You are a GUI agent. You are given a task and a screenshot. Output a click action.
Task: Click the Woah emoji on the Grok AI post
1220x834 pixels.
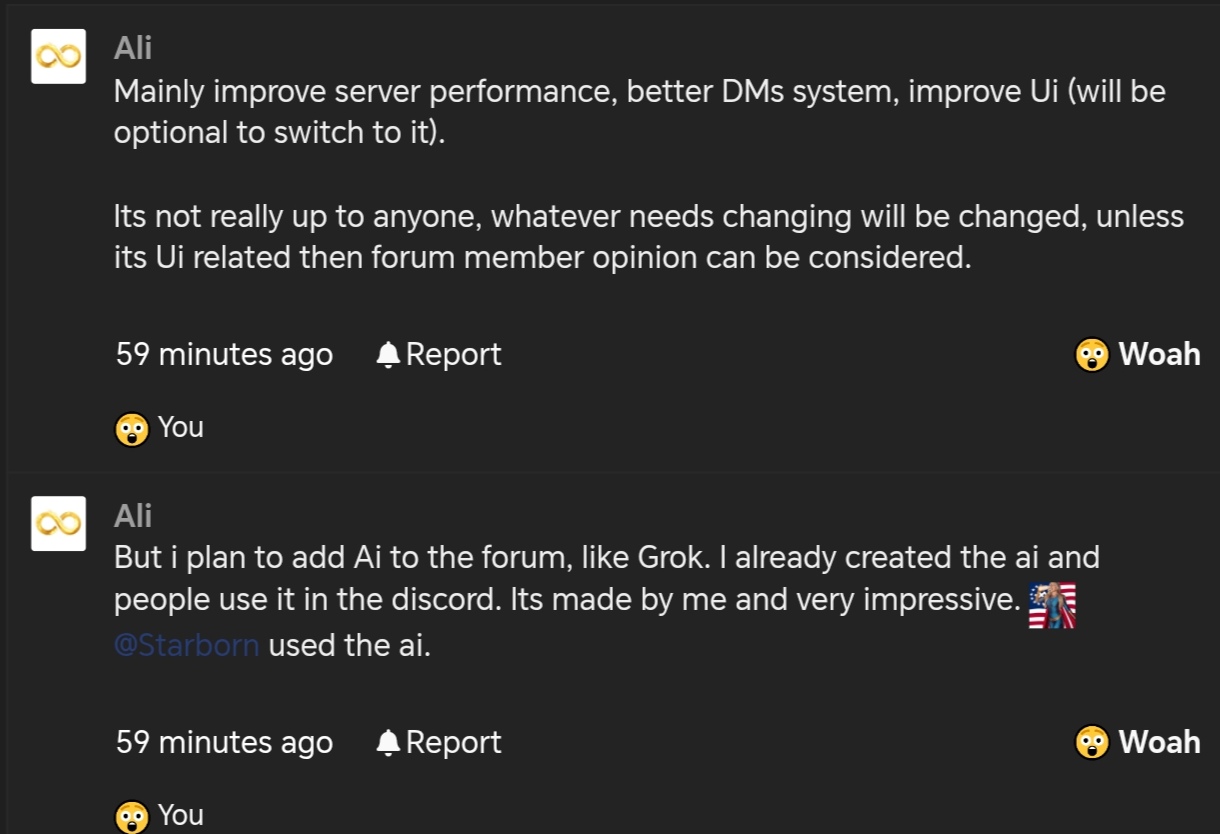point(1092,743)
